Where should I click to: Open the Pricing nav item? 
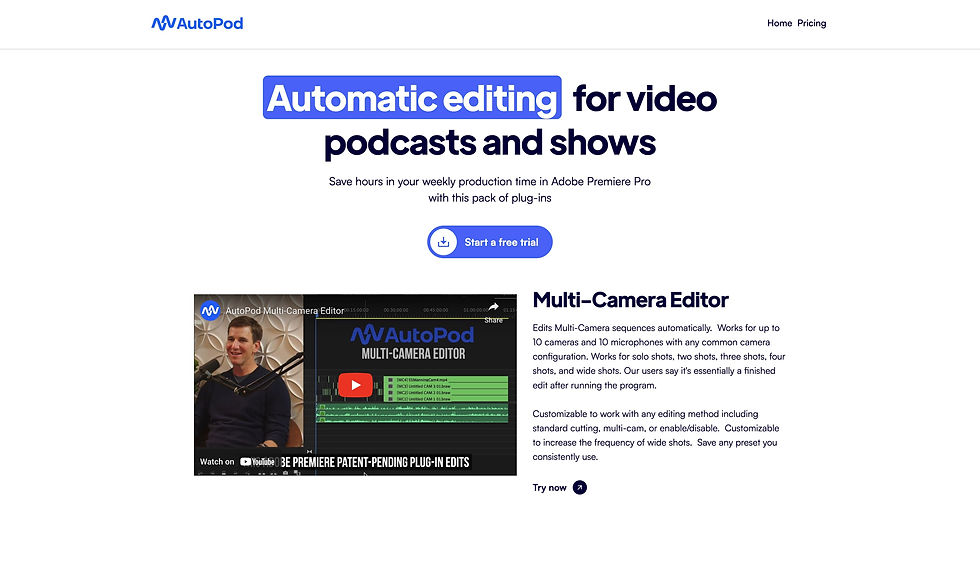tap(811, 23)
